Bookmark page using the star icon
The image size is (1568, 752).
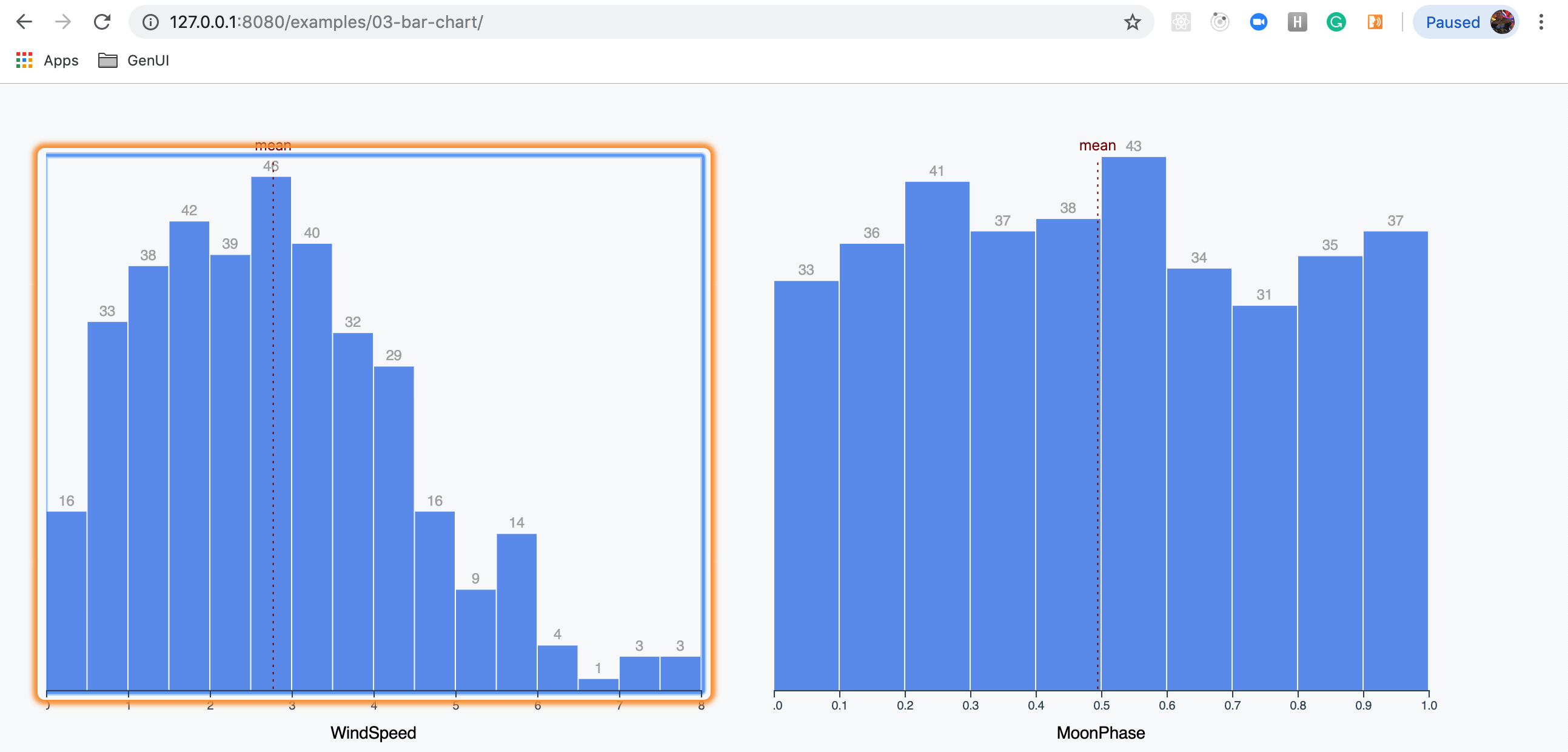pos(1131,22)
